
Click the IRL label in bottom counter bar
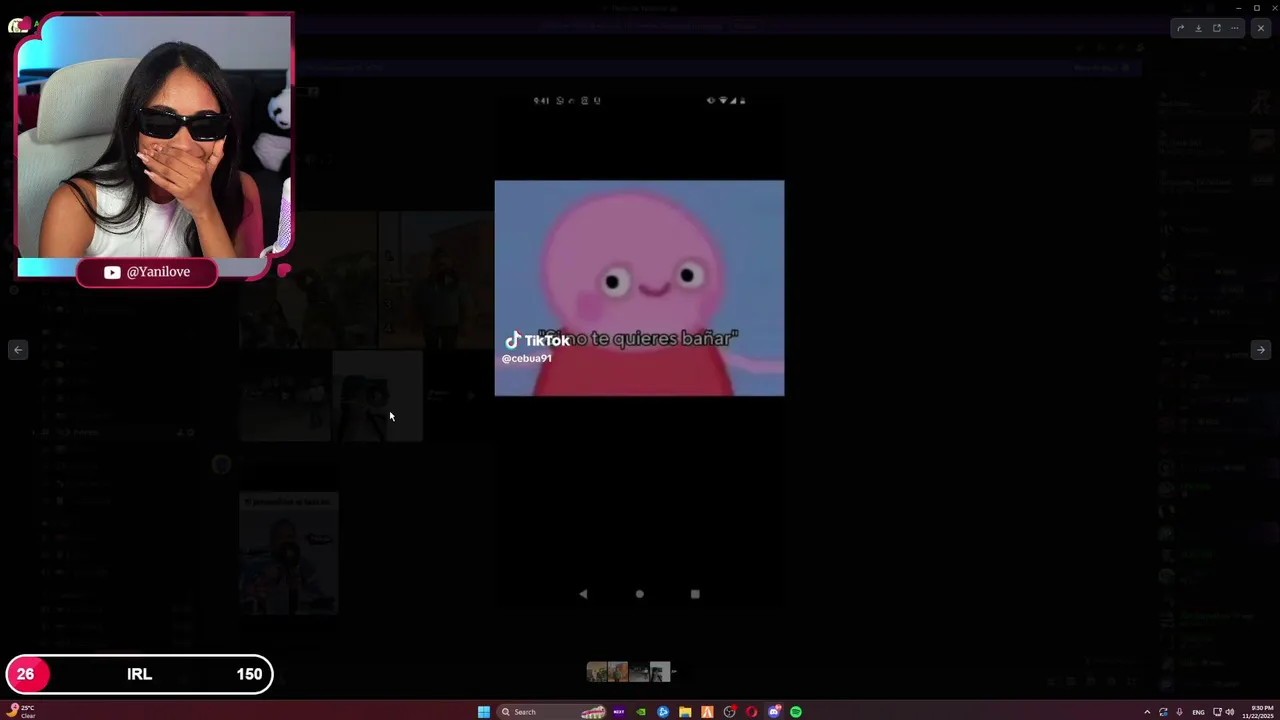pyautogui.click(x=139, y=674)
